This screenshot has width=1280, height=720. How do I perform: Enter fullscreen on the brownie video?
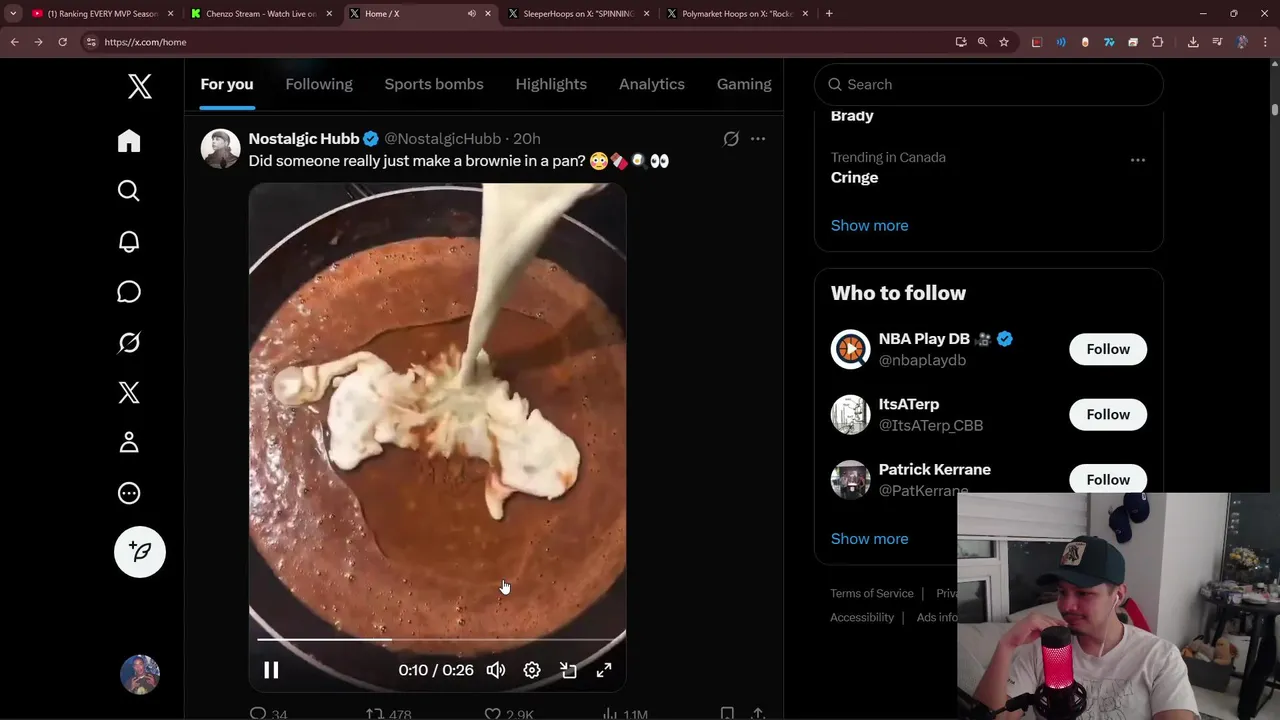pos(604,670)
